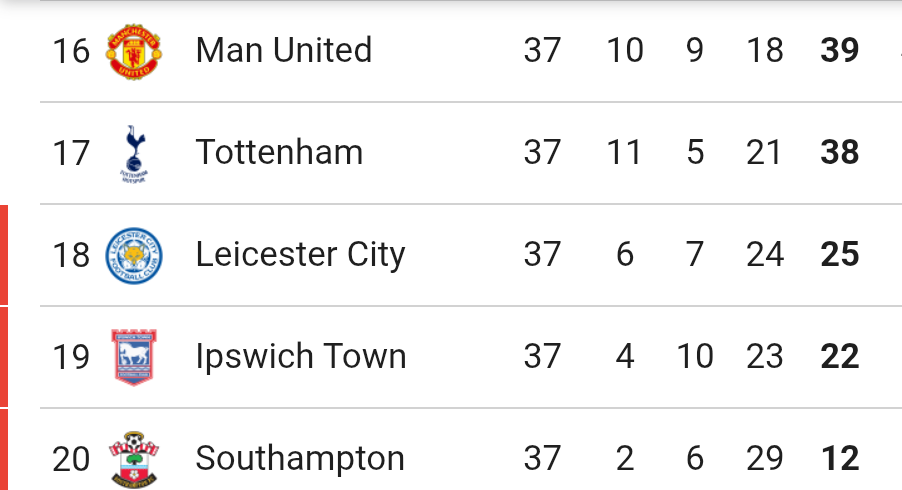Select the Ipswich Town team name
This screenshot has height=490, width=902.
[301, 357]
